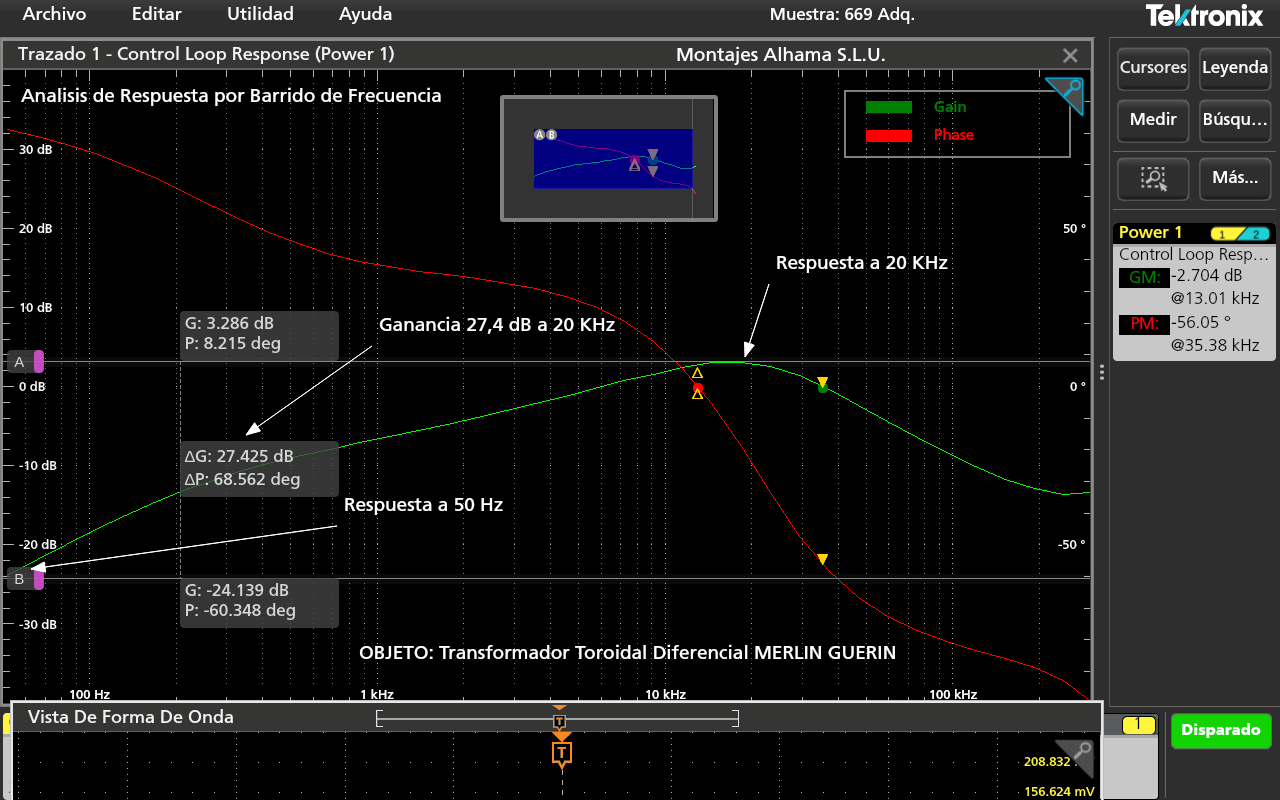The height and width of the screenshot is (800, 1280).
Task: Toggle the Leyenda legend display
Action: 1234,68
